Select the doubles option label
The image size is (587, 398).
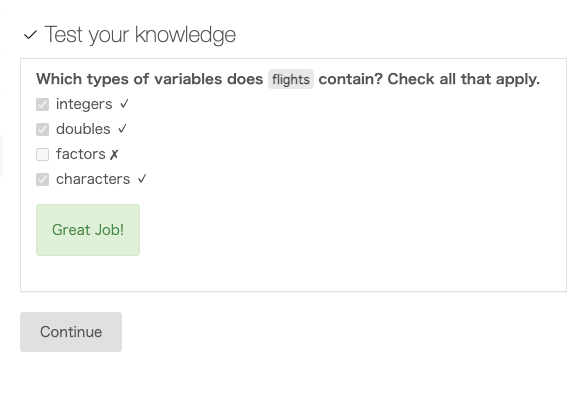[83, 129]
